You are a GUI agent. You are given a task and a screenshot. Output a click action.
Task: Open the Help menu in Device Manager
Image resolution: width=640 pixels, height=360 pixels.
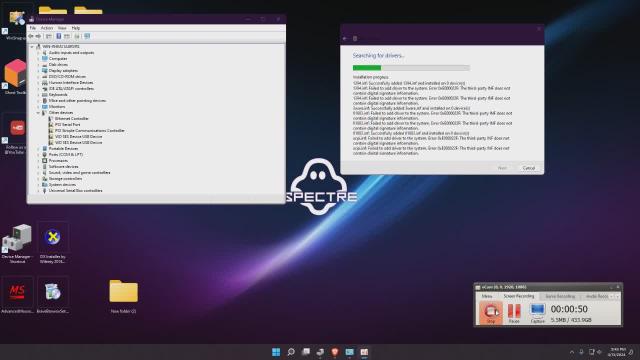click(76, 28)
